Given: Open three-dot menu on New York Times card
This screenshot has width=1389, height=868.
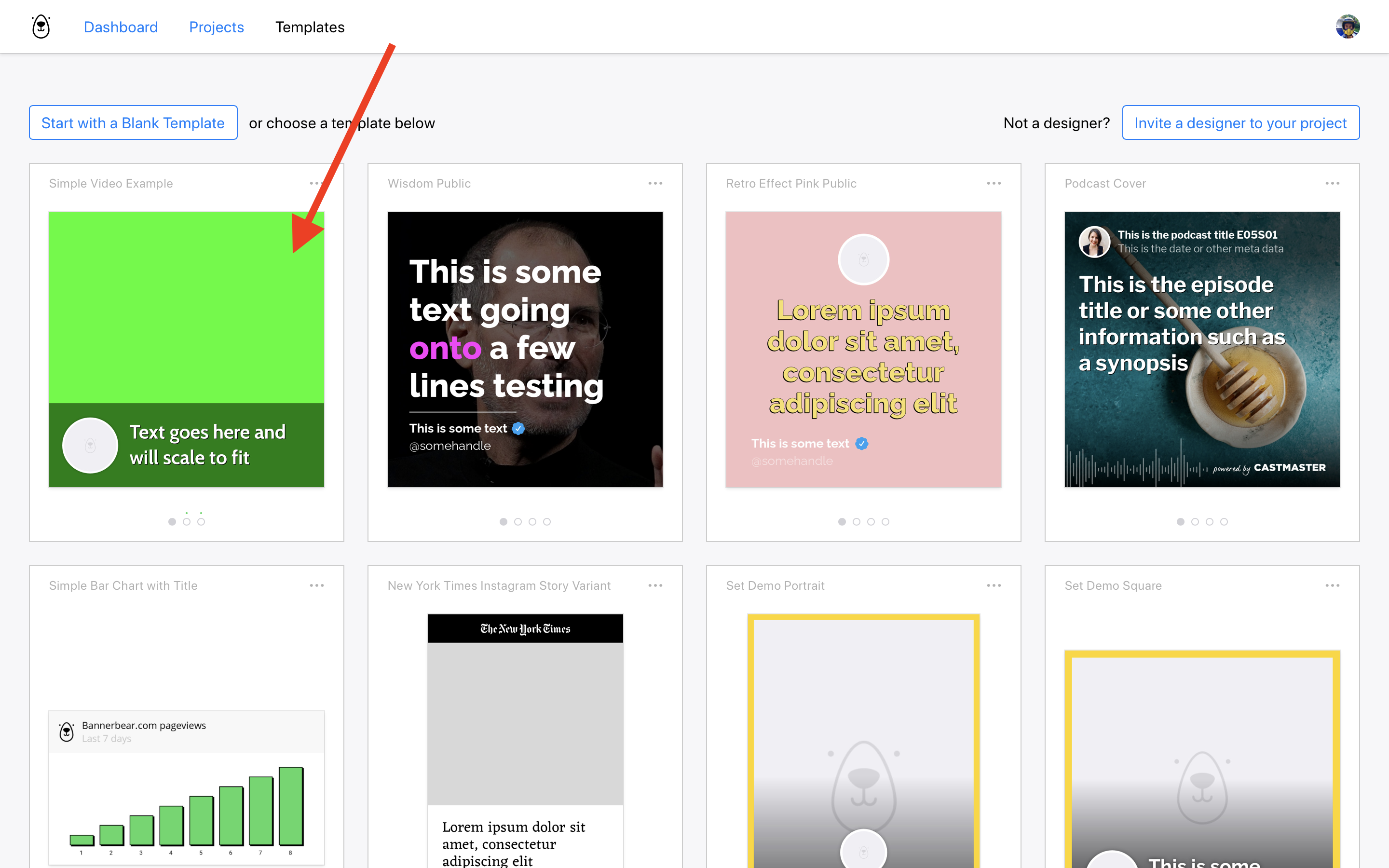Looking at the screenshot, I should click(x=655, y=585).
